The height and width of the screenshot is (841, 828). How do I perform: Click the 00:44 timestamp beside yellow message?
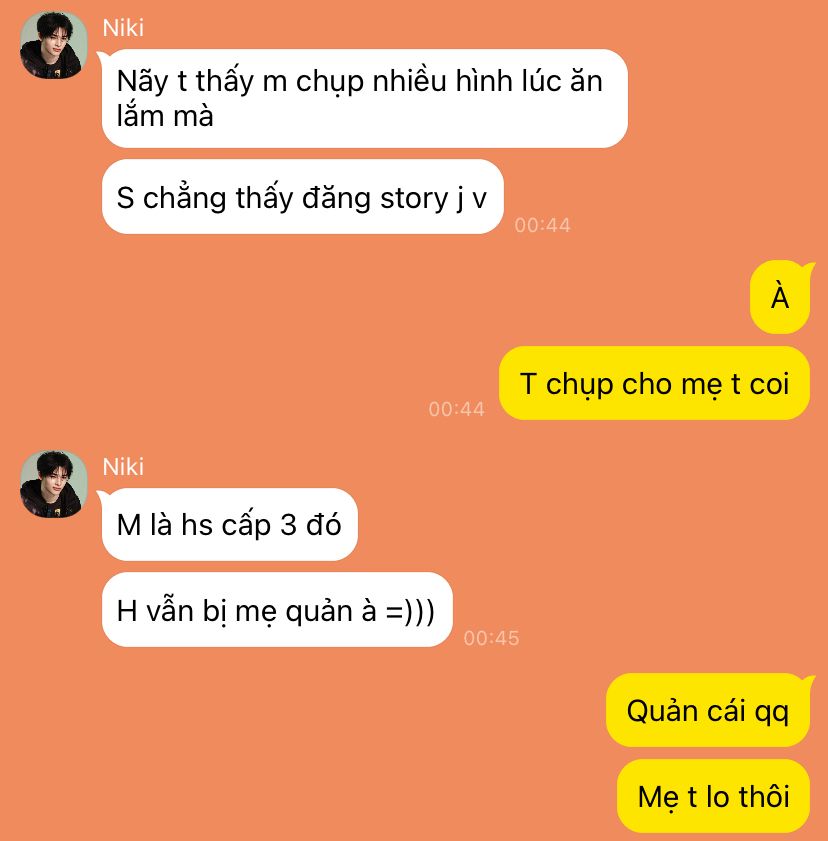[456, 409]
